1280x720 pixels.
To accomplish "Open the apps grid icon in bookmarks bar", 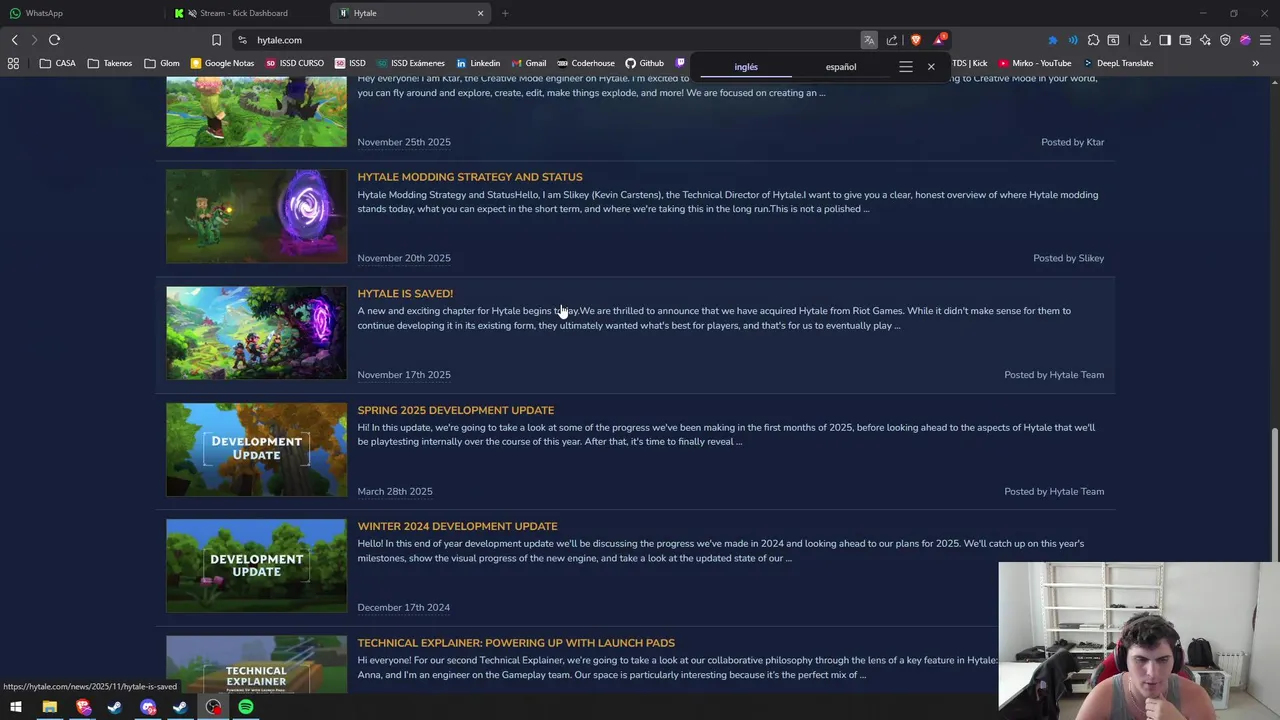I will pos(13,63).
